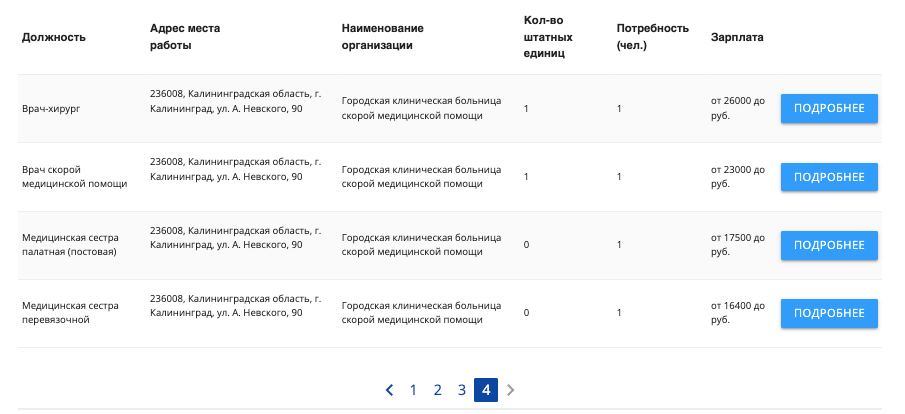
Task: Click the Адрес места работы column header
Action: tap(185, 37)
